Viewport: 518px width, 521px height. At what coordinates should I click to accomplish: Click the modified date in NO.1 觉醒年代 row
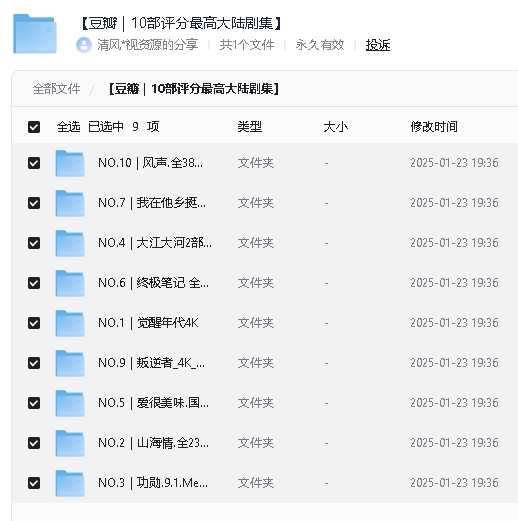[x=454, y=323]
